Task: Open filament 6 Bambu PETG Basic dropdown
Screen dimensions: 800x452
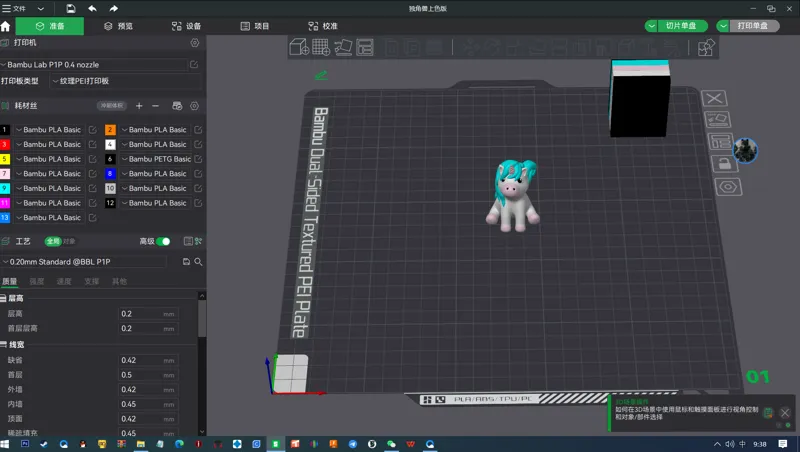Action: [x=156, y=159]
